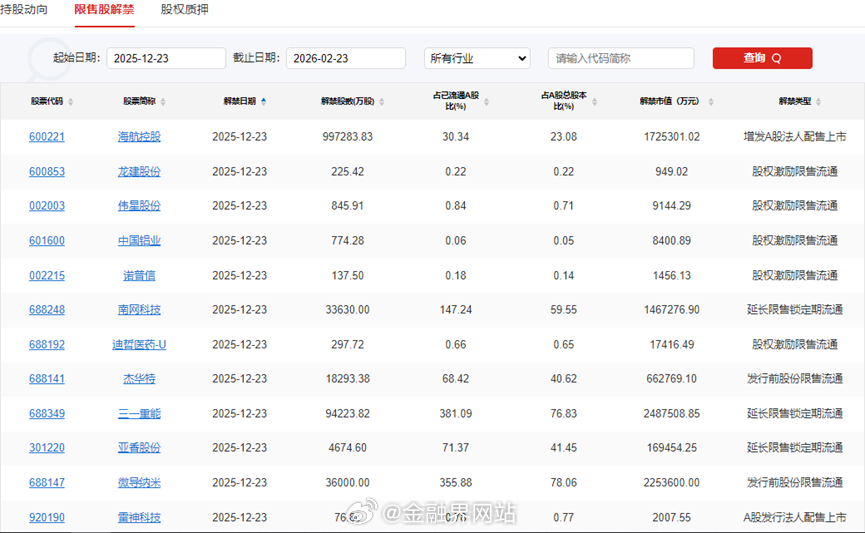
Task: Open 诺普信 stock link
Action: (x=139, y=275)
